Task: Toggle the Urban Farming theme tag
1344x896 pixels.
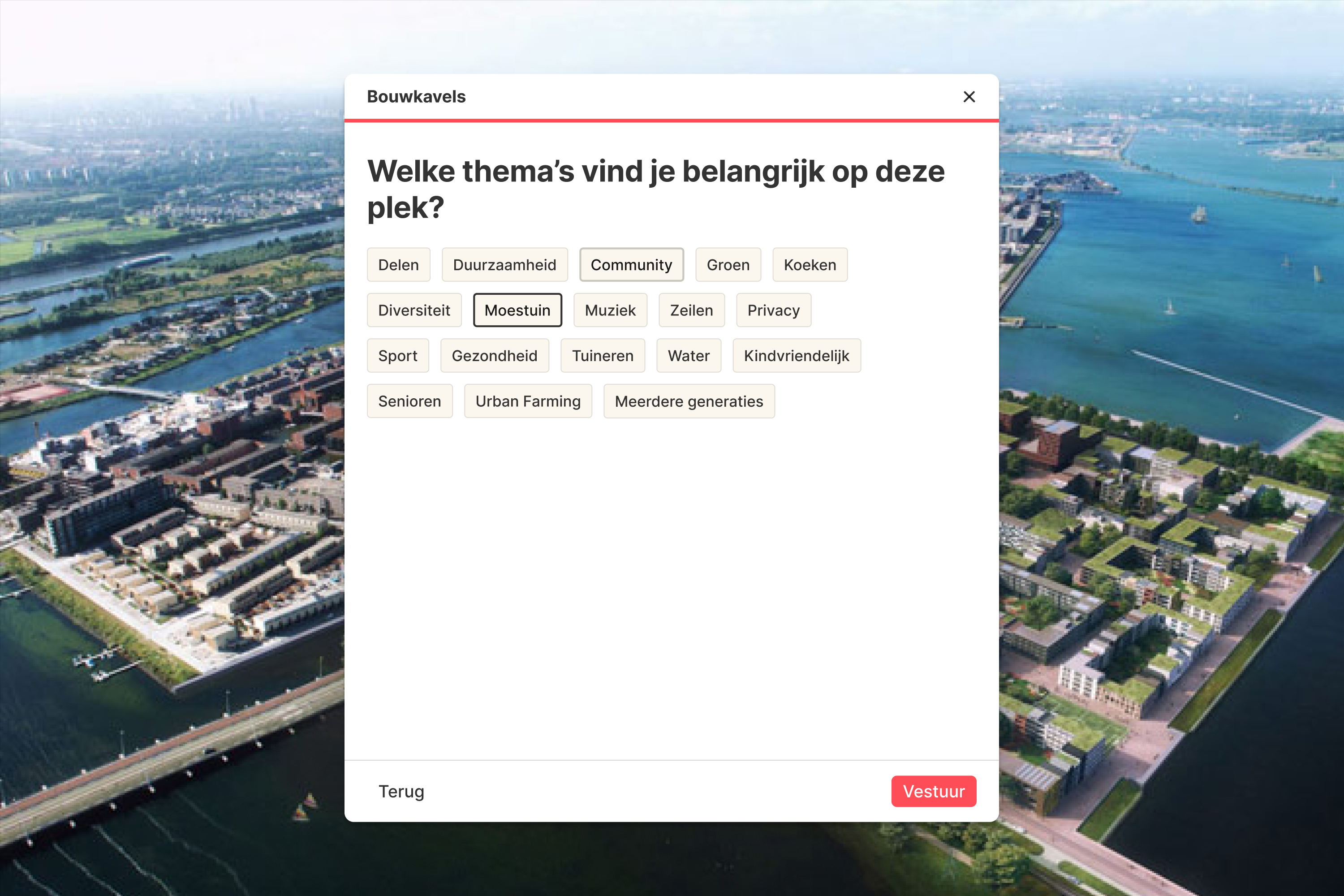Action: pyautogui.click(x=527, y=401)
